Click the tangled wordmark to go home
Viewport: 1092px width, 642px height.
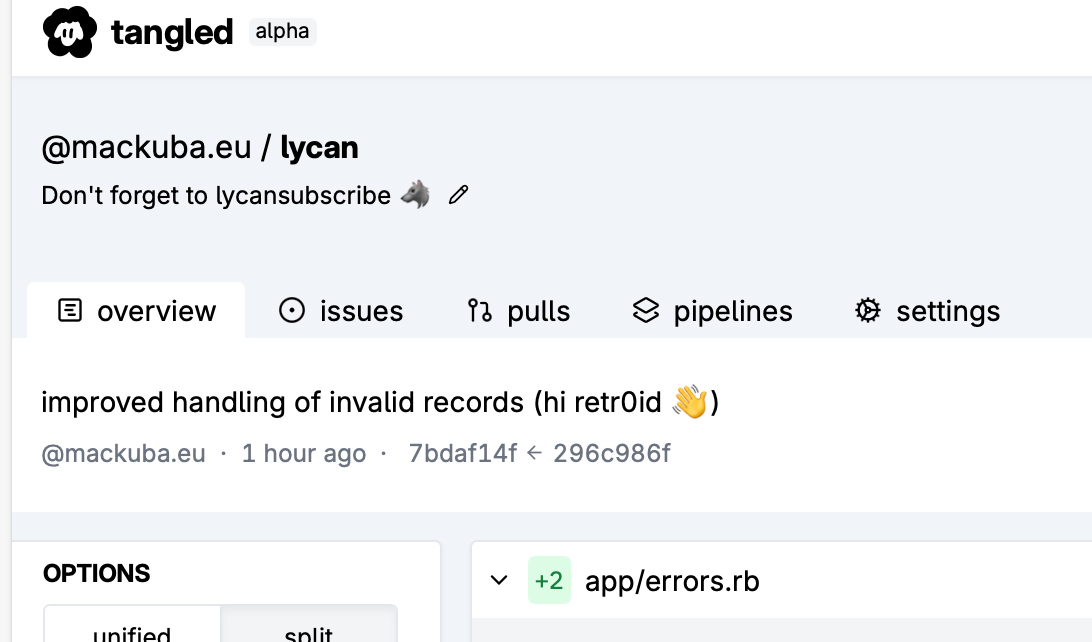coord(172,32)
